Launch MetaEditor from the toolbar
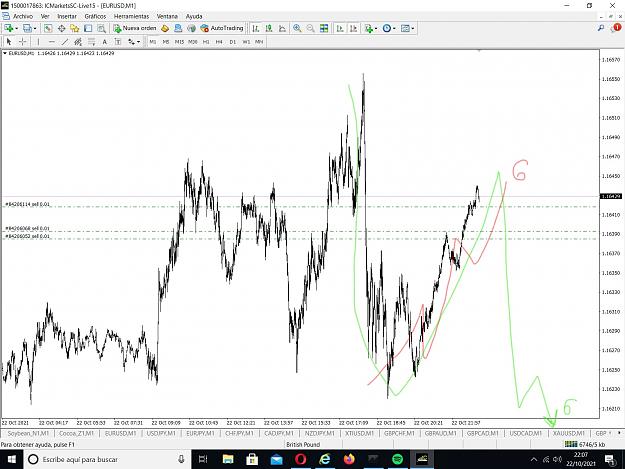Image resolution: width=625 pixels, height=469 pixels. (x=165, y=28)
